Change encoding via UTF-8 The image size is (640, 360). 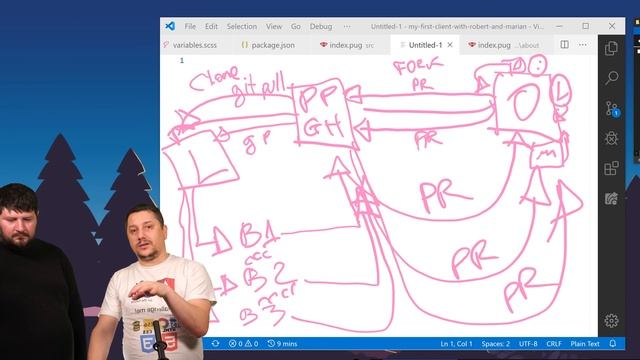click(x=528, y=344)
